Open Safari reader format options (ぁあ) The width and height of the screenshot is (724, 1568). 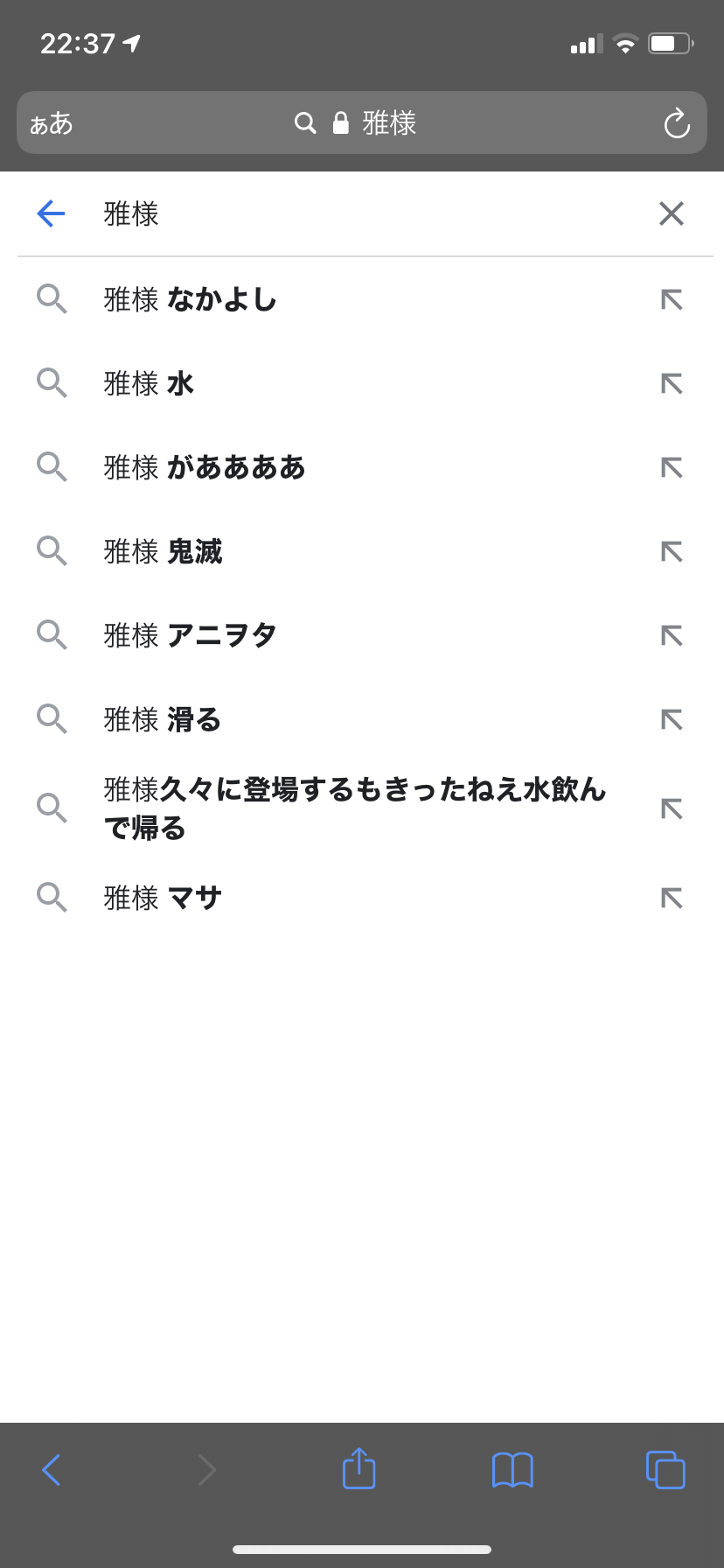tap(52, 123)
